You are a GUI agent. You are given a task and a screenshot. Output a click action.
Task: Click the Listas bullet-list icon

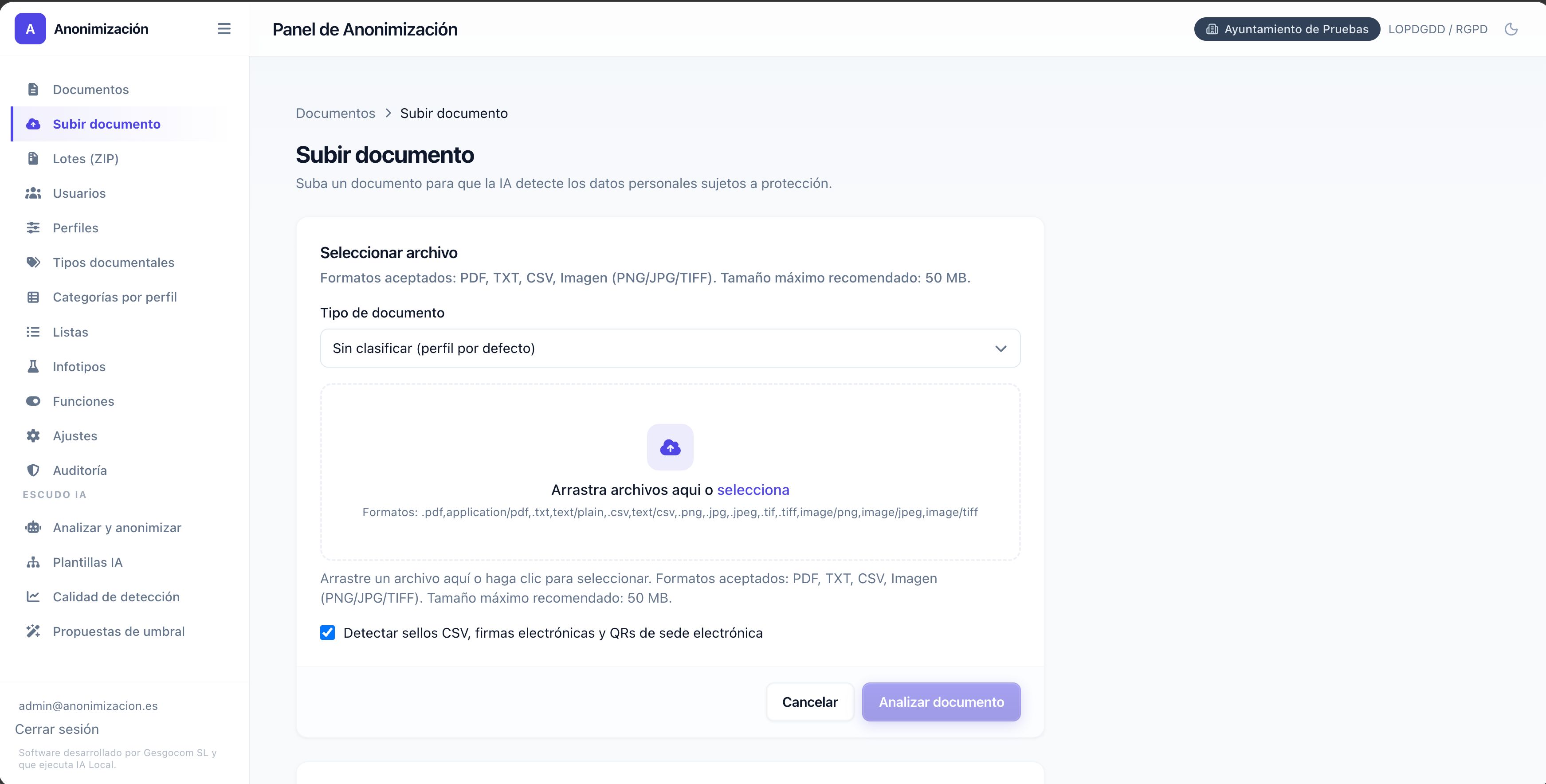click(x=33, y=332)
